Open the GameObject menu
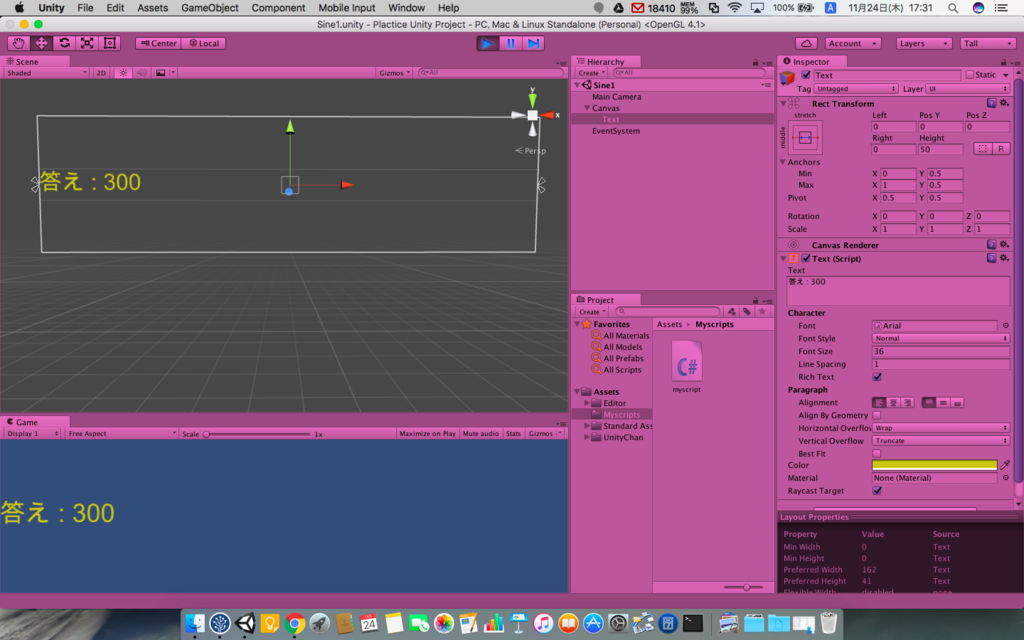The height and width of the screenshot is (640, 1024). (x=210, y=8)
